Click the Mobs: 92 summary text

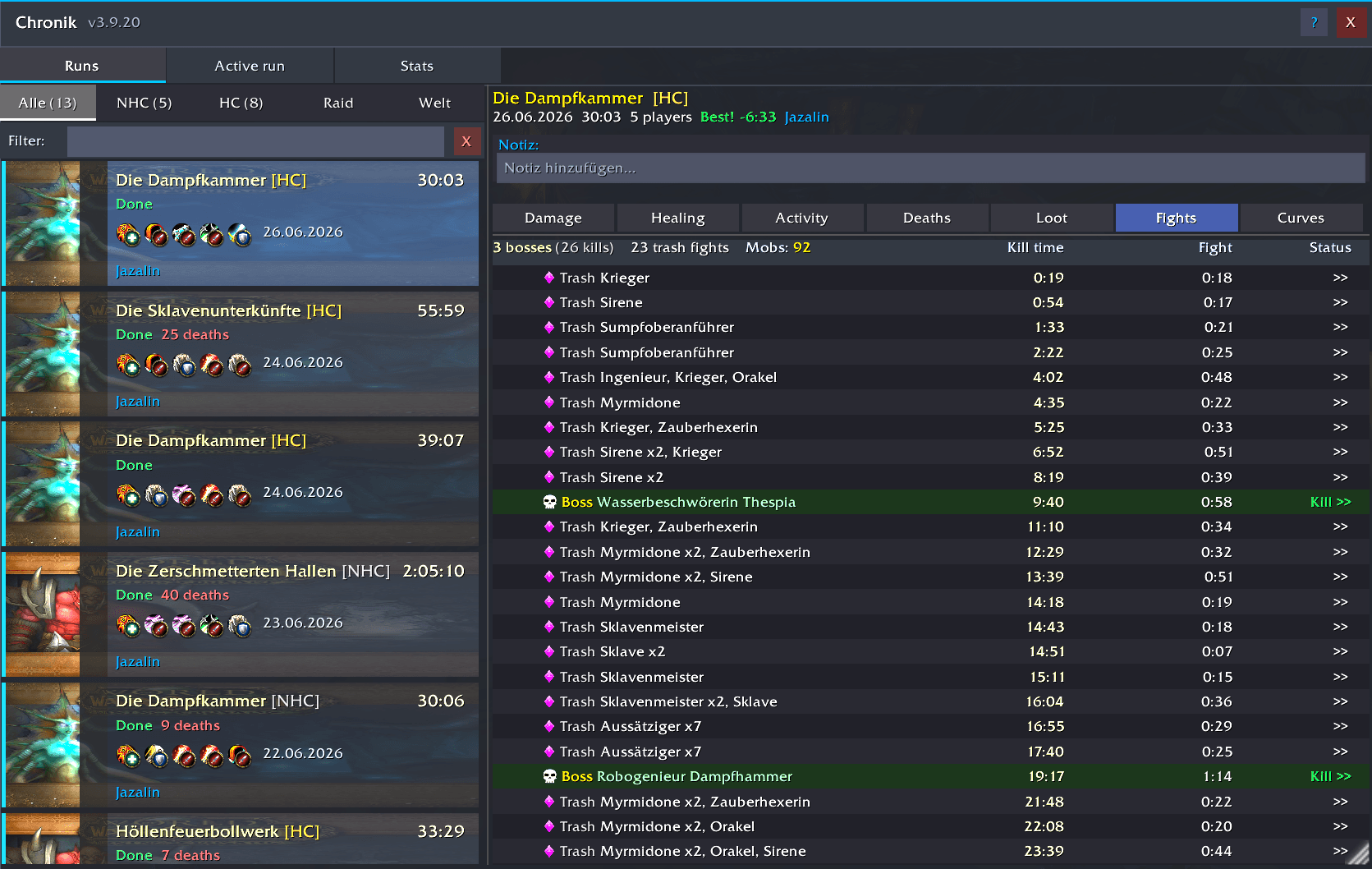coord(778,247)
